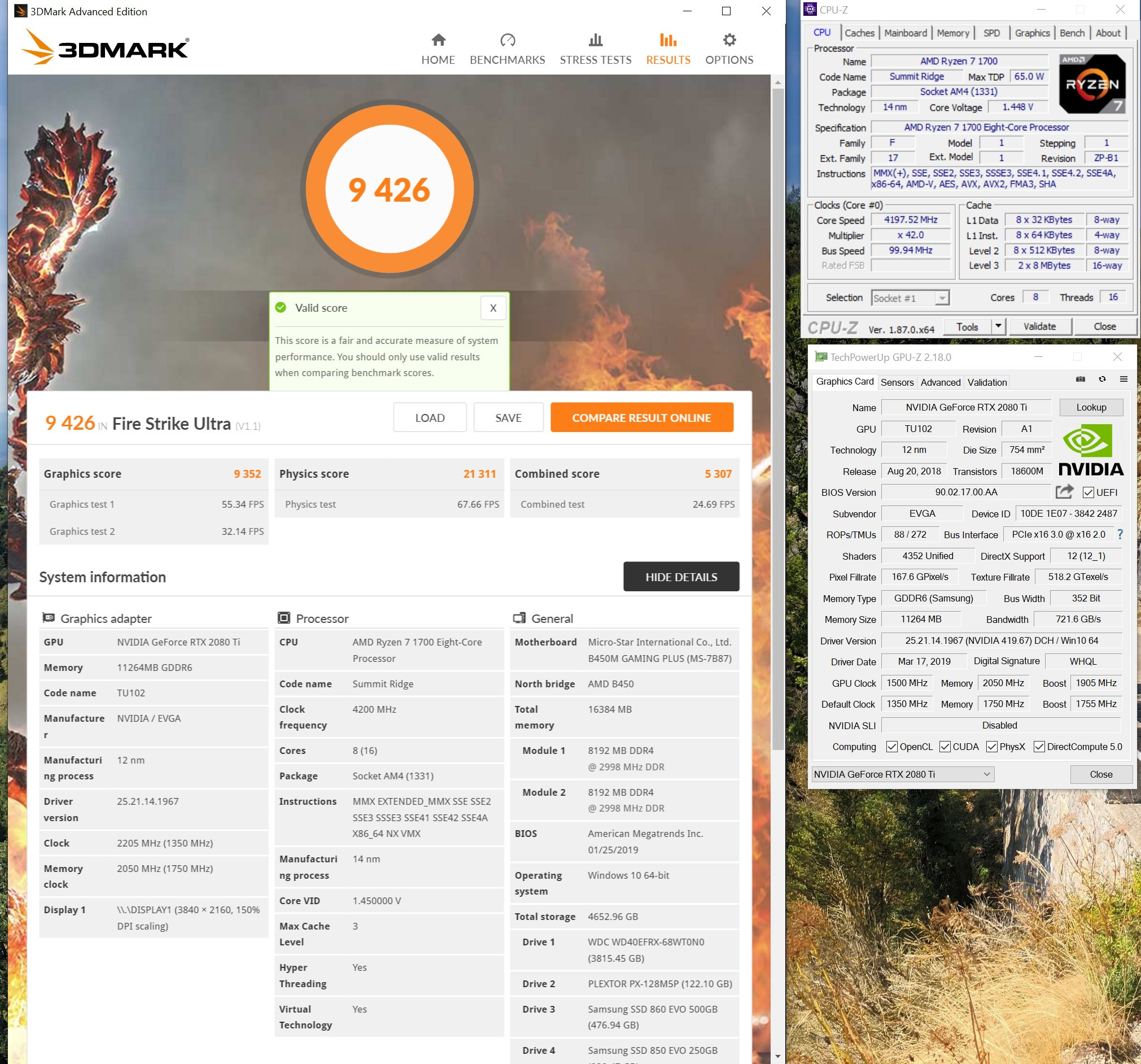This screenshot has height=1064, width=1141.
Task: Toggle the PhysX checkbox
Action: click(x=991, y=747)
